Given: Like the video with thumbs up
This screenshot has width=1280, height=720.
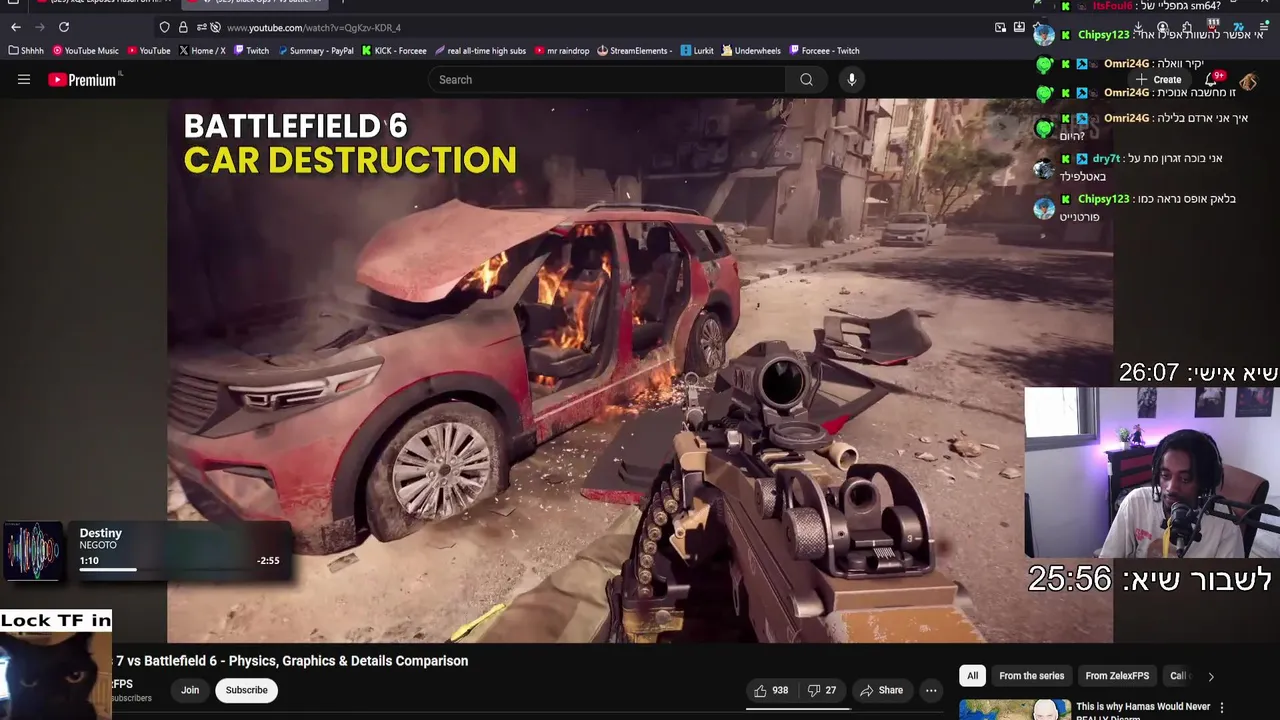Looking at the screenshot, I should pyautogui.click(x=771, y=690).
